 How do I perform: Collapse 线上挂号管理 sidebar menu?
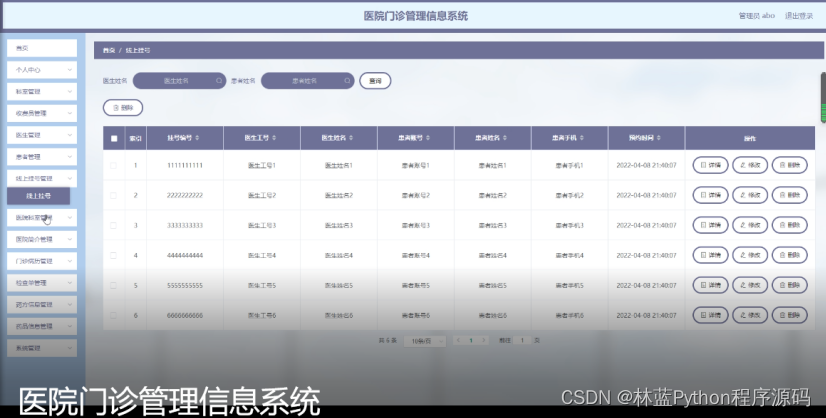[42, 179]
